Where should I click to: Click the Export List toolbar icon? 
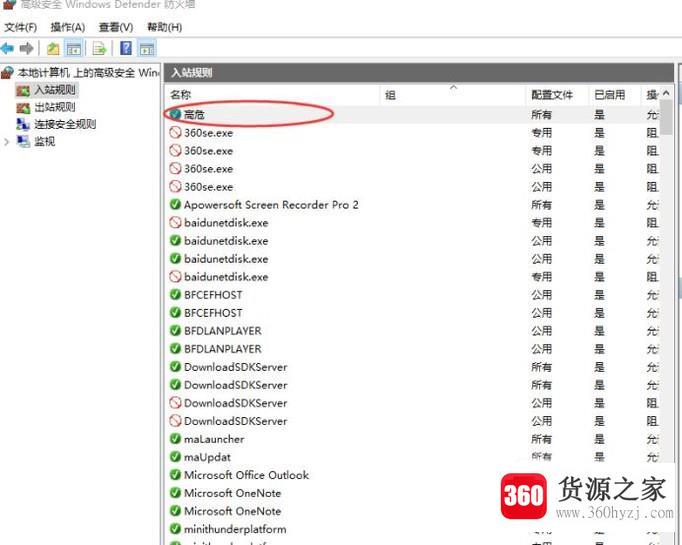(99, 48)
